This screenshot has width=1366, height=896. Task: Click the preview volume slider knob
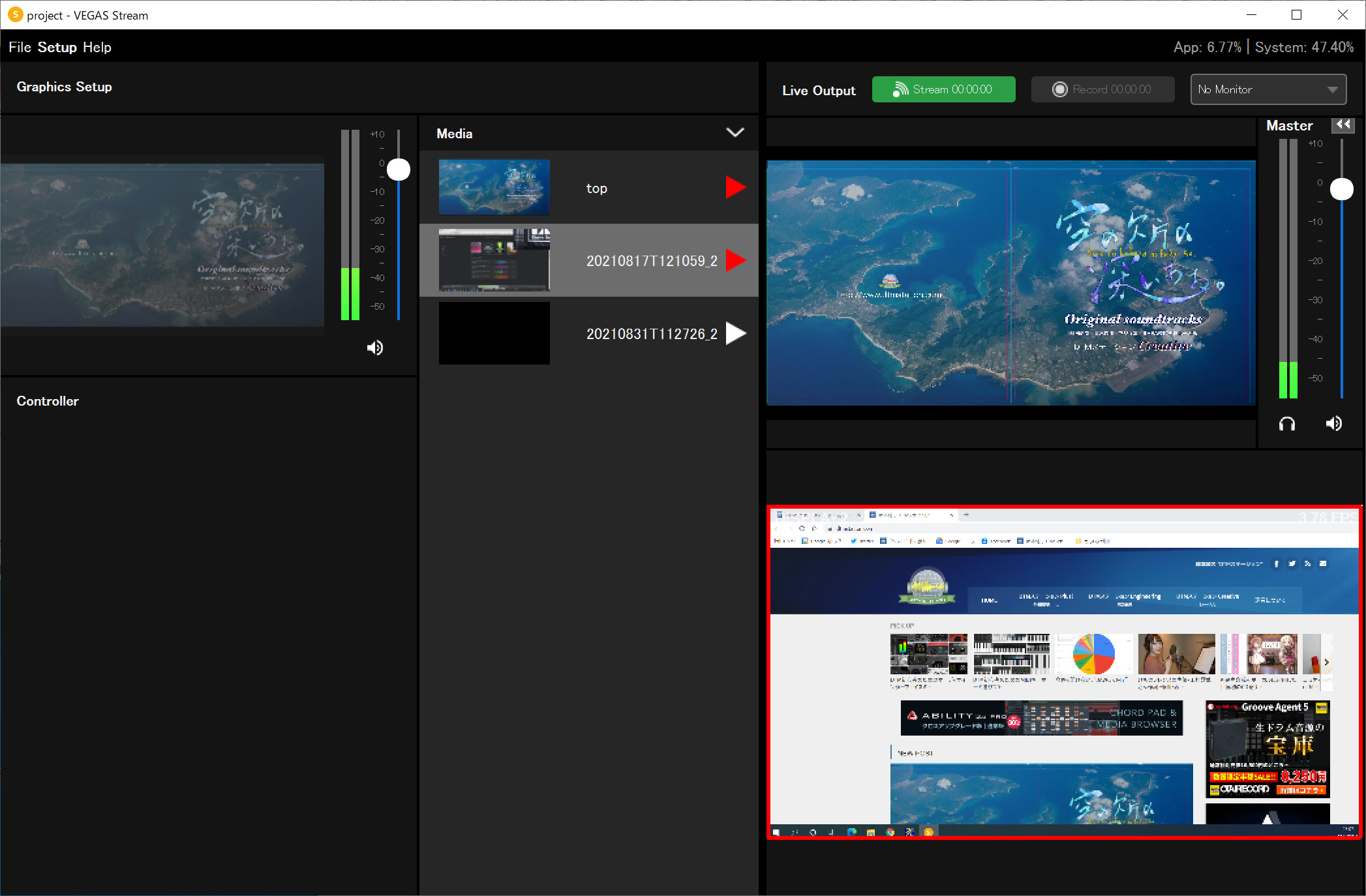(x=398, y=170)
